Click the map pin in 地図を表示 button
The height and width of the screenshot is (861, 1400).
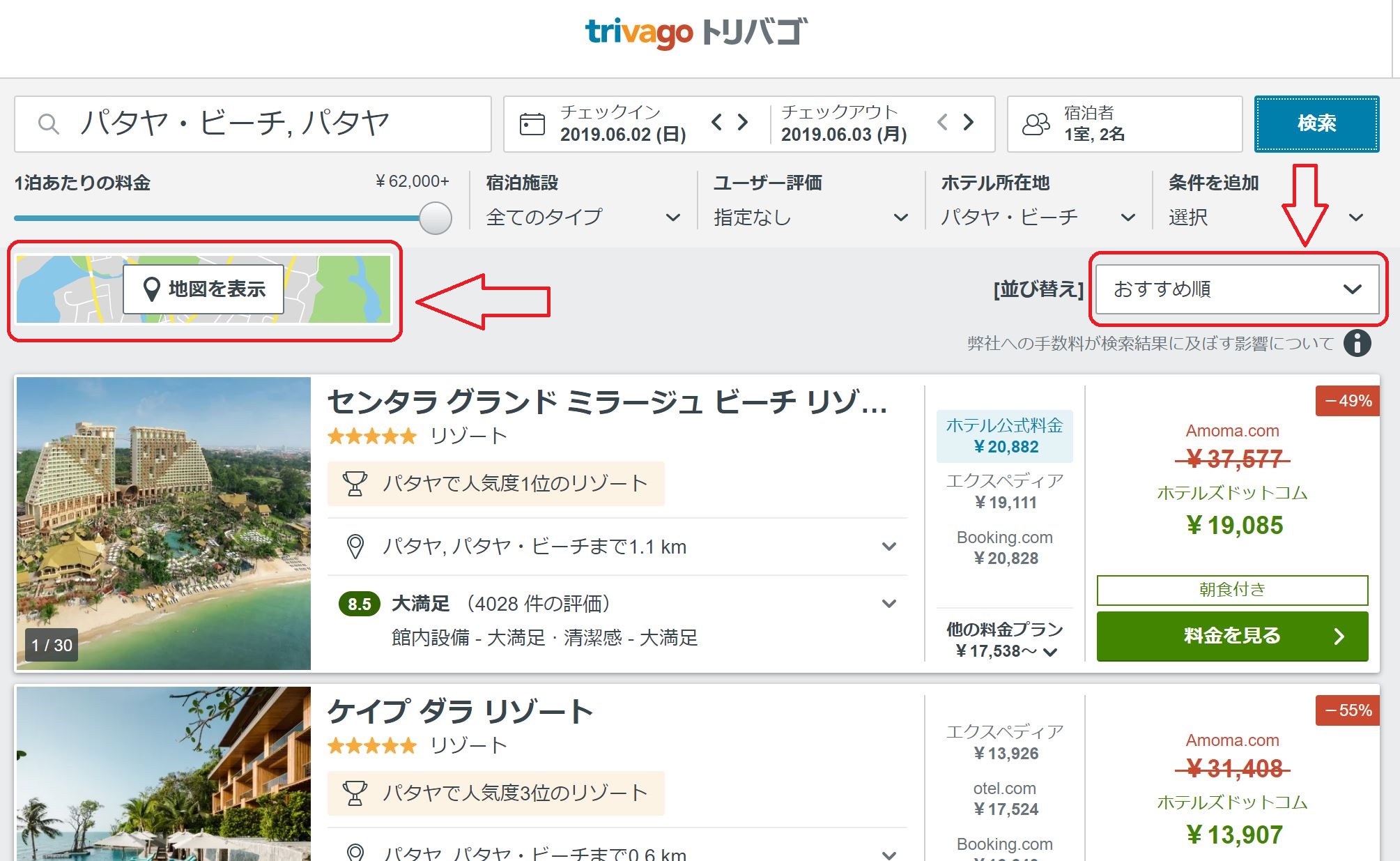tap(151, 289)
